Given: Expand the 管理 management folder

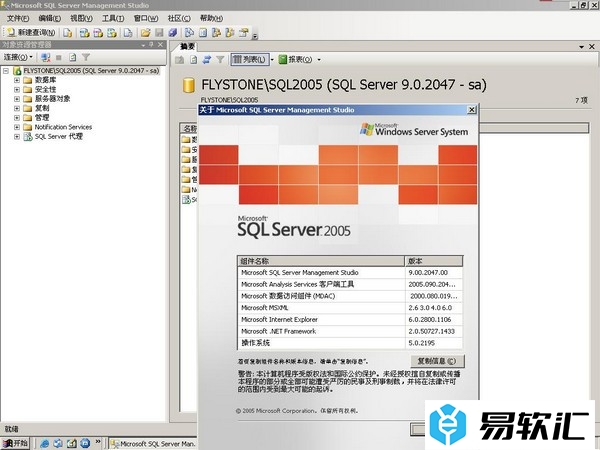Looking at the screenshot, I should [x=16, y=117].
